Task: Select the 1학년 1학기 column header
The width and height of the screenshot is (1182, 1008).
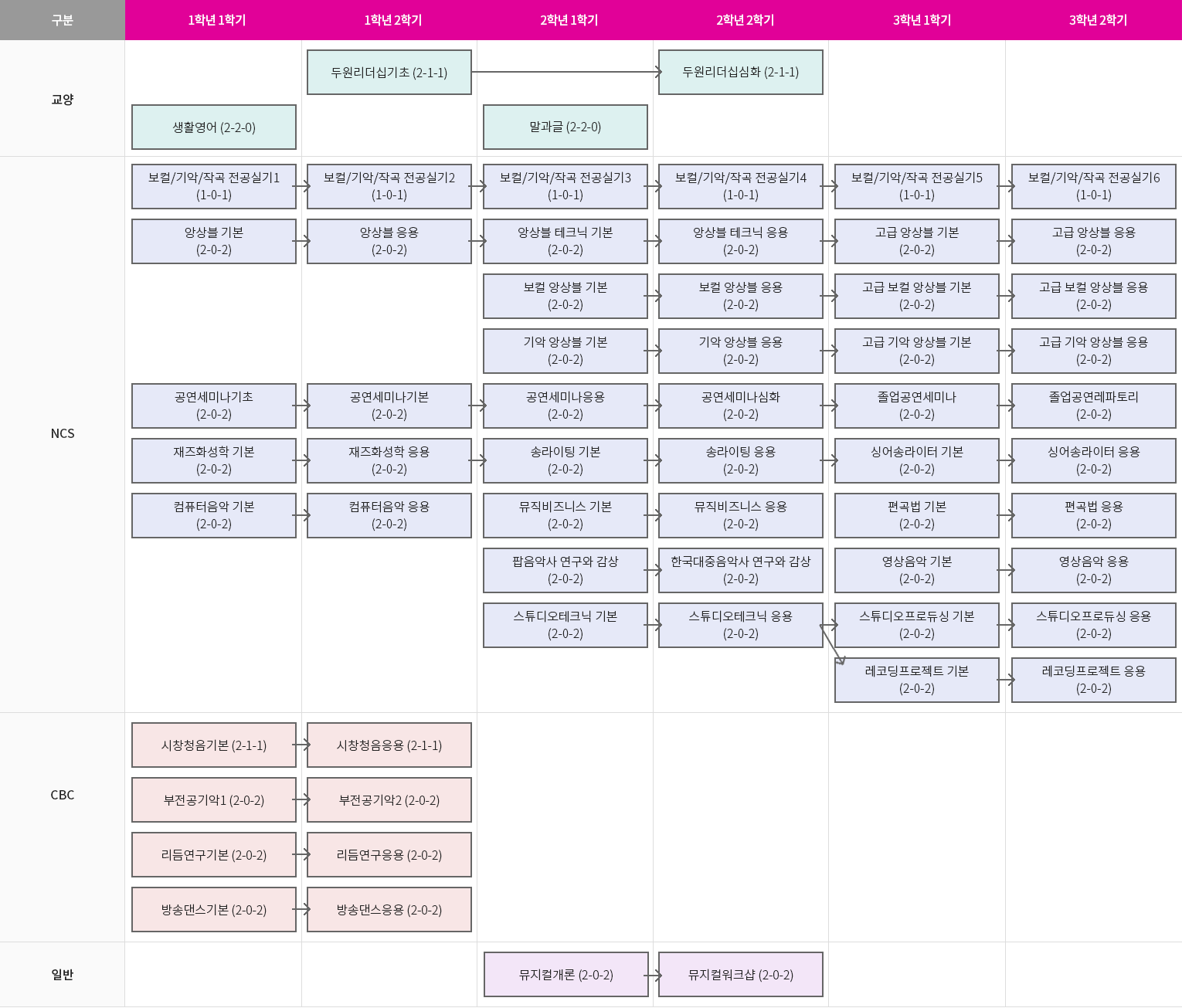Action: [217, 20]
